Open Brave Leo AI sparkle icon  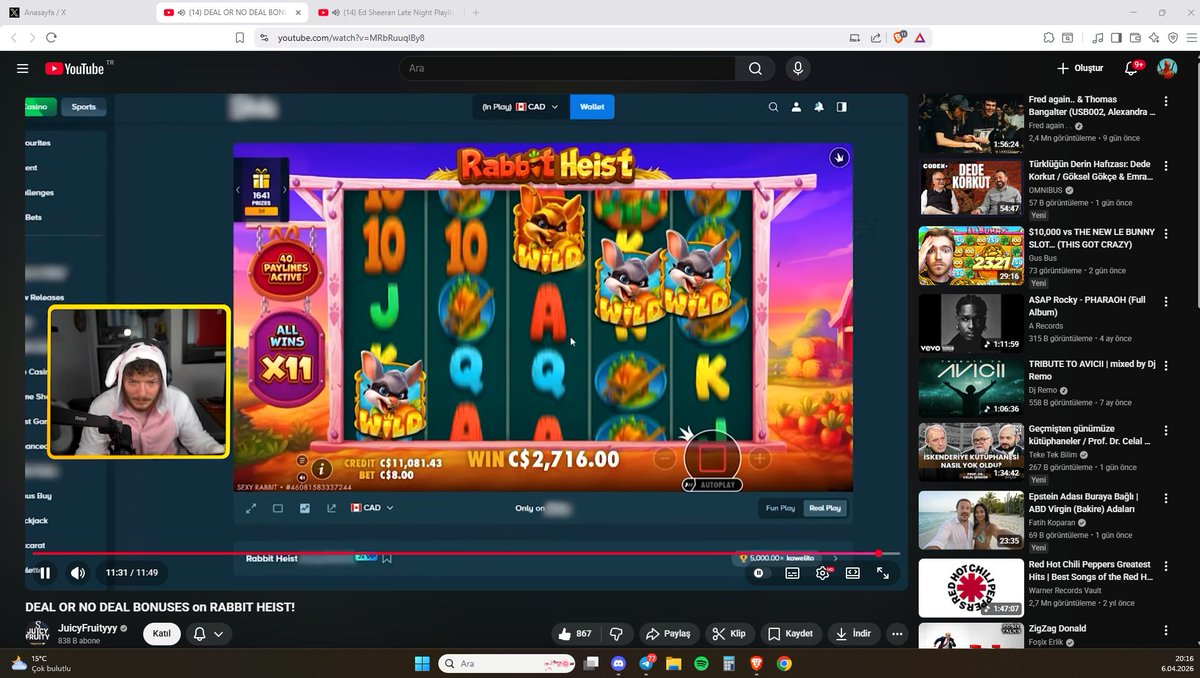click(1154, 37)
